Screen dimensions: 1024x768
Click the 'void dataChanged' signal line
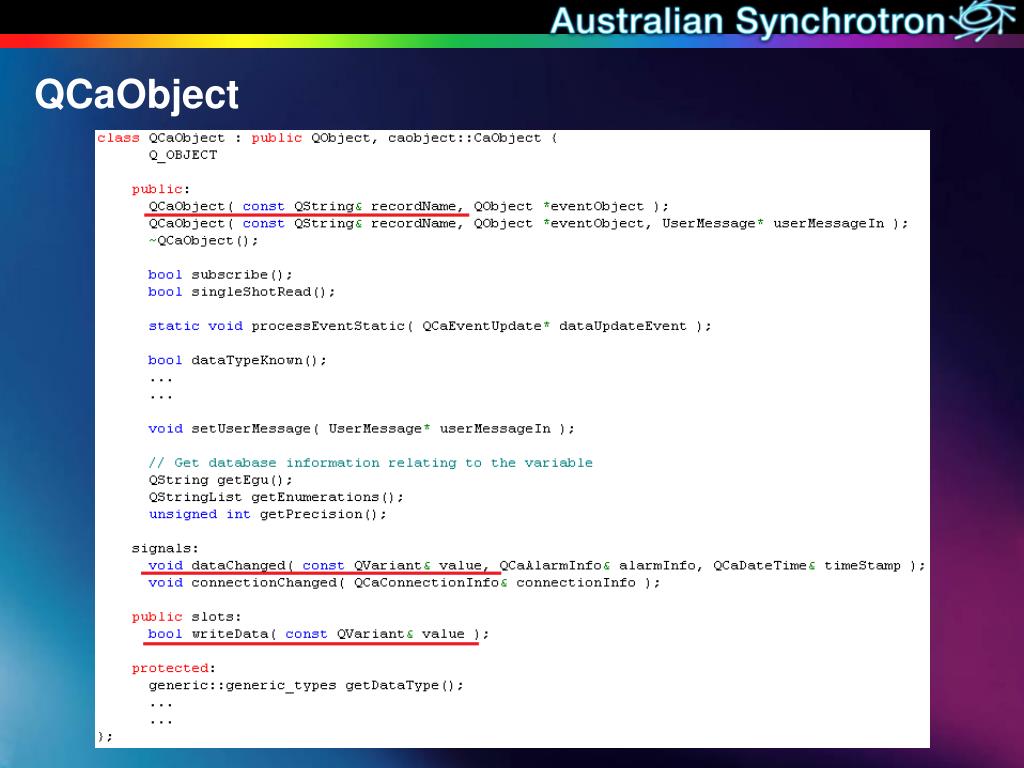point(536,566)
